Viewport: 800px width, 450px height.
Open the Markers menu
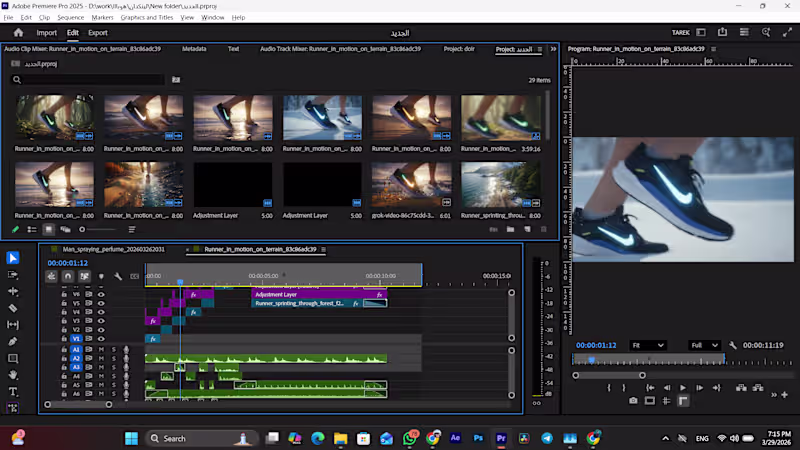pyautogui.click(x=102, y=17)
